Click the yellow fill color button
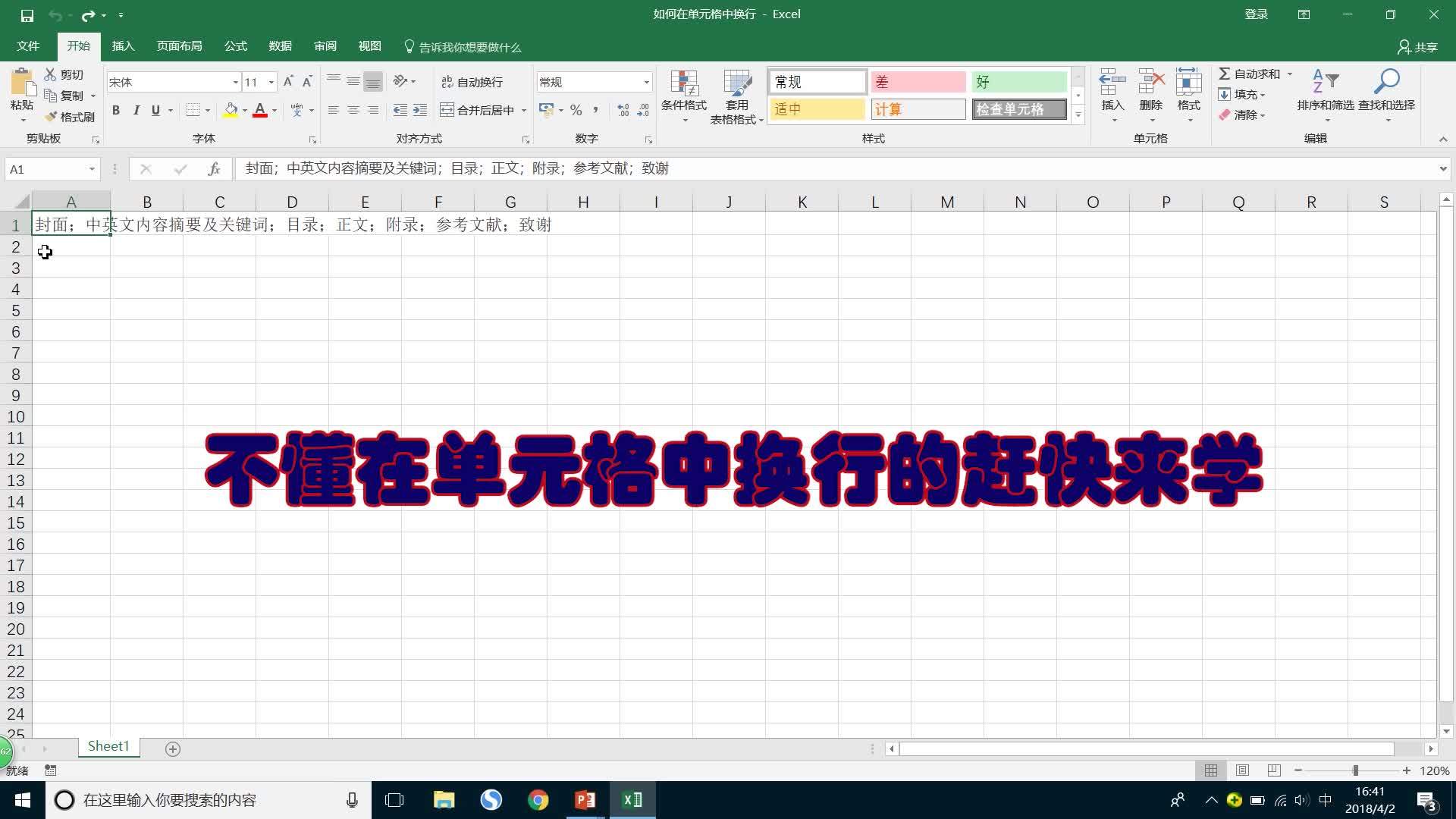This screenshot has height=819, width=1456. click(x=231, y=110)
